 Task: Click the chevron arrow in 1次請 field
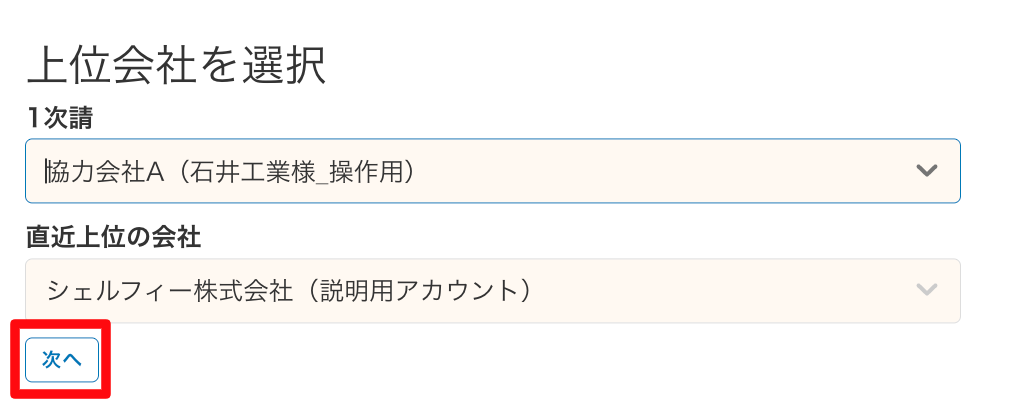click(x=927, y=171)
